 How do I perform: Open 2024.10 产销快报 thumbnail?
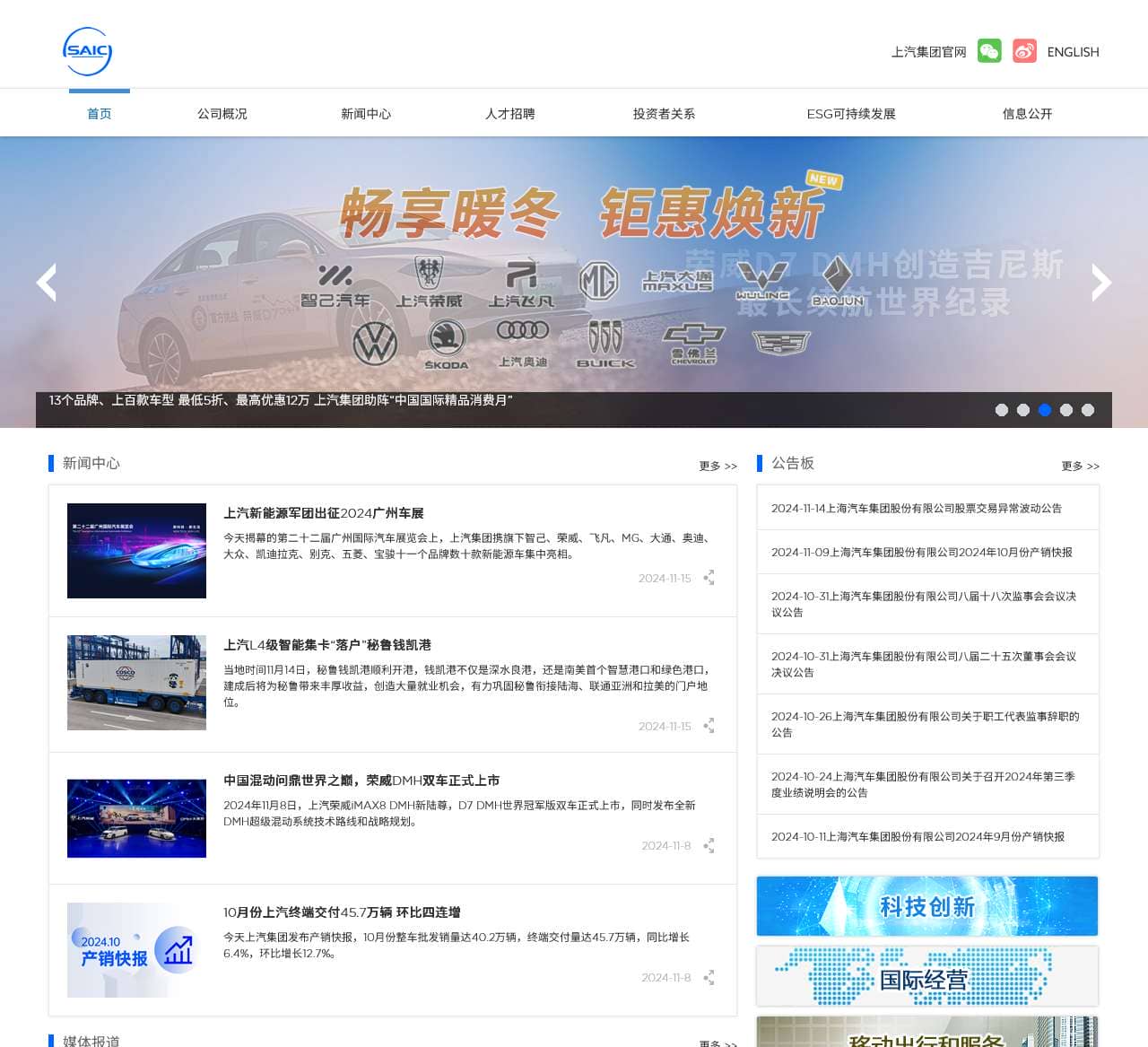click(136, 950)
